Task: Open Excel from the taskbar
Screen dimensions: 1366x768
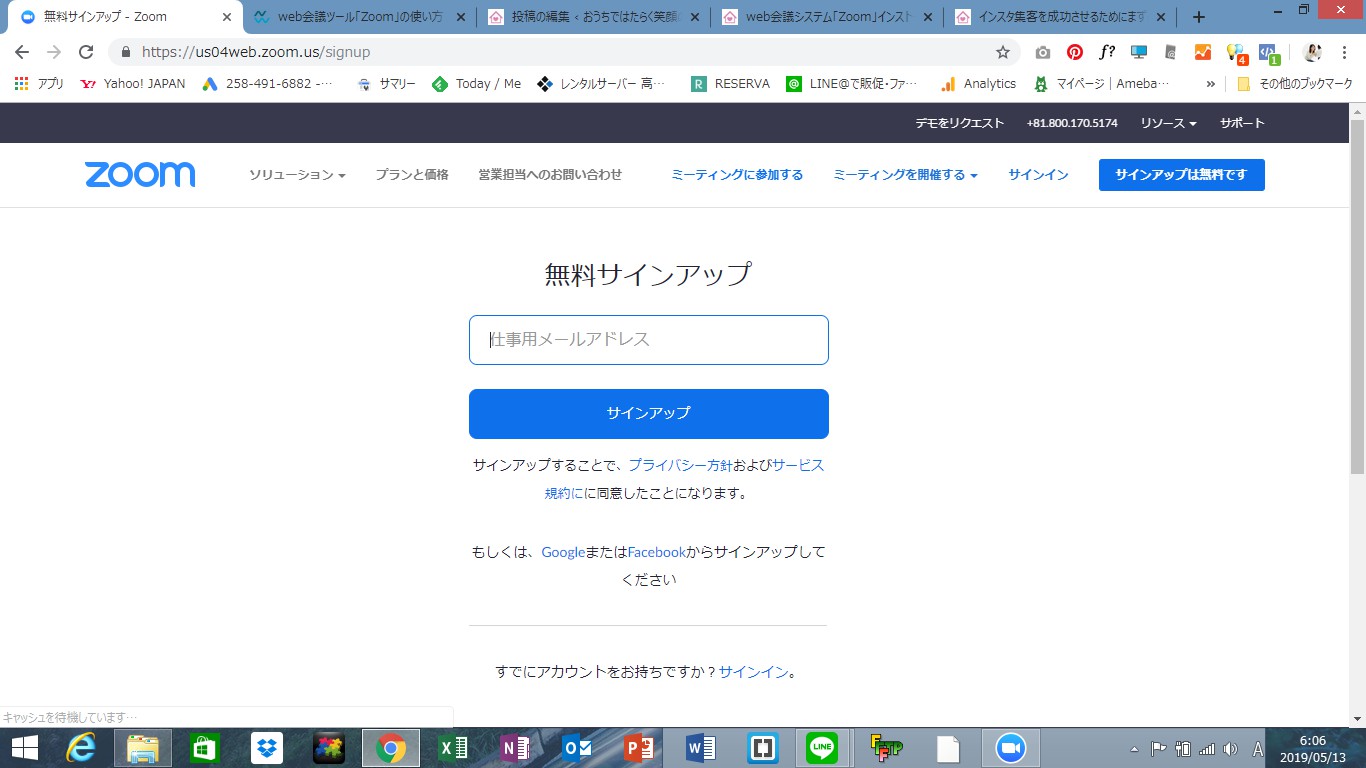Action: pyautogui.click(x=453, y=748)
